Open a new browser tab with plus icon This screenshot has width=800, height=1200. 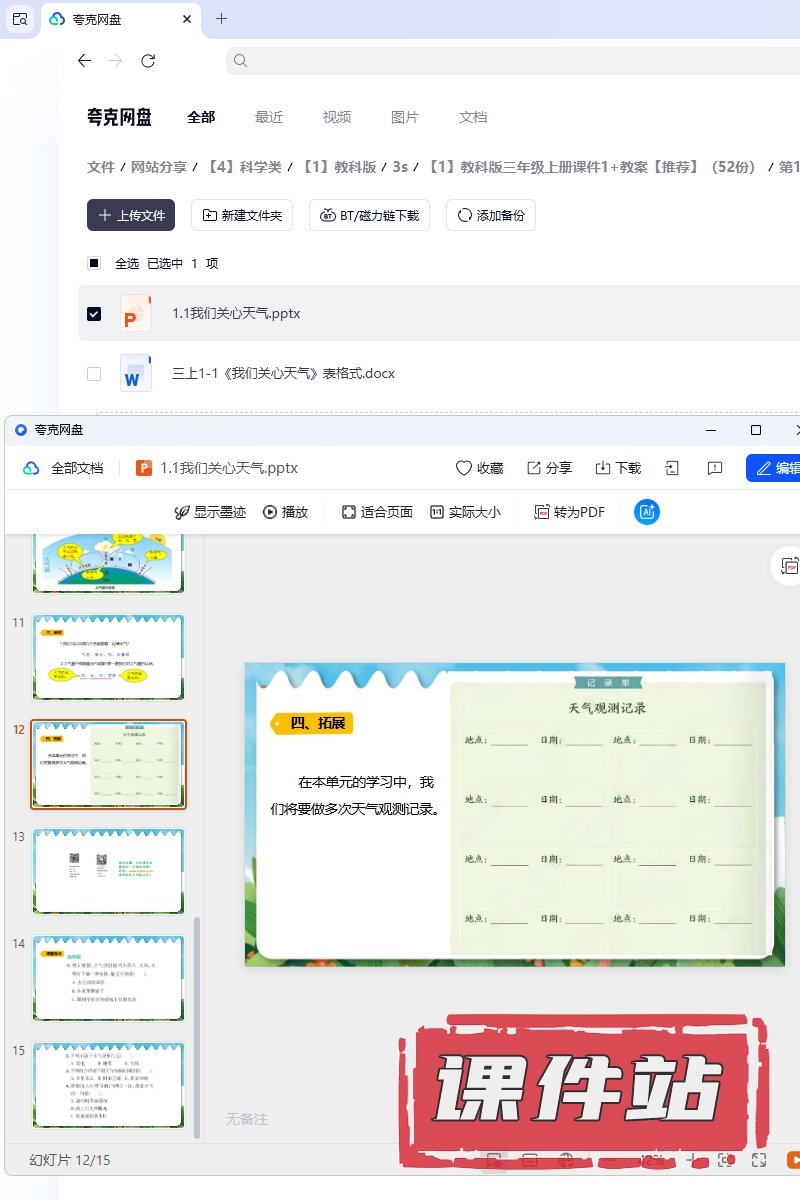point(221,19)
